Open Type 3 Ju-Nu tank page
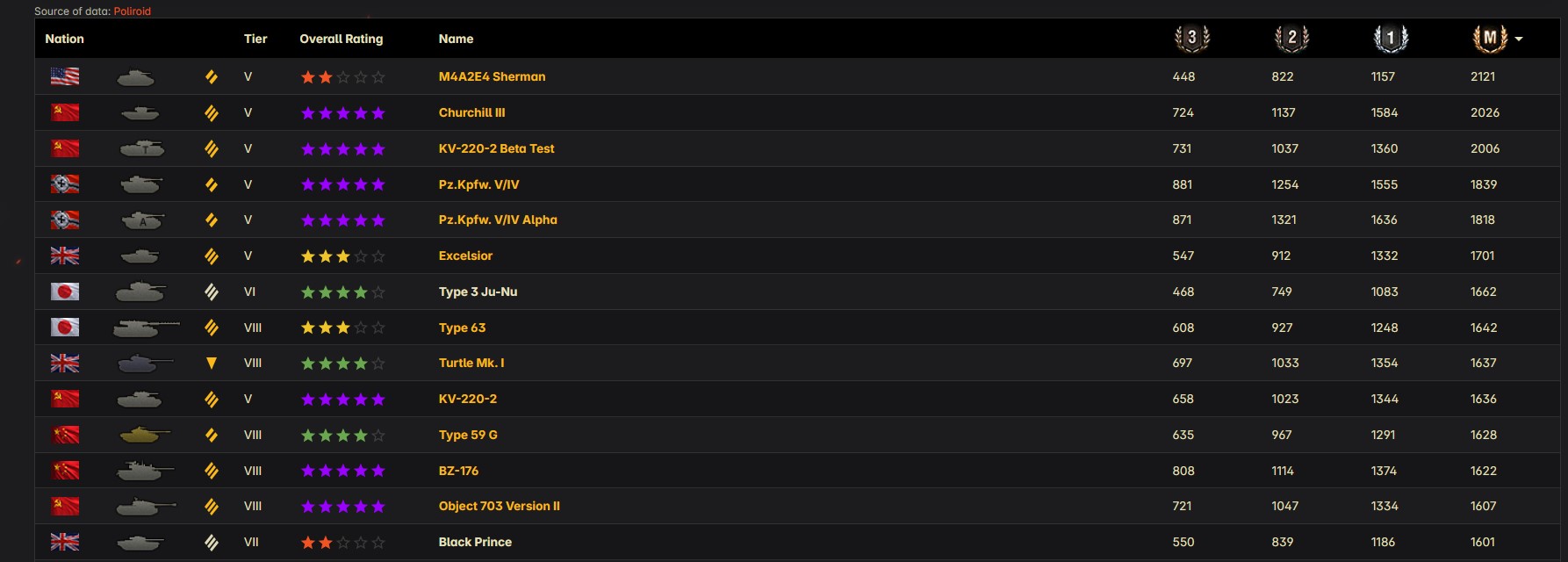 tap(478, 292)
